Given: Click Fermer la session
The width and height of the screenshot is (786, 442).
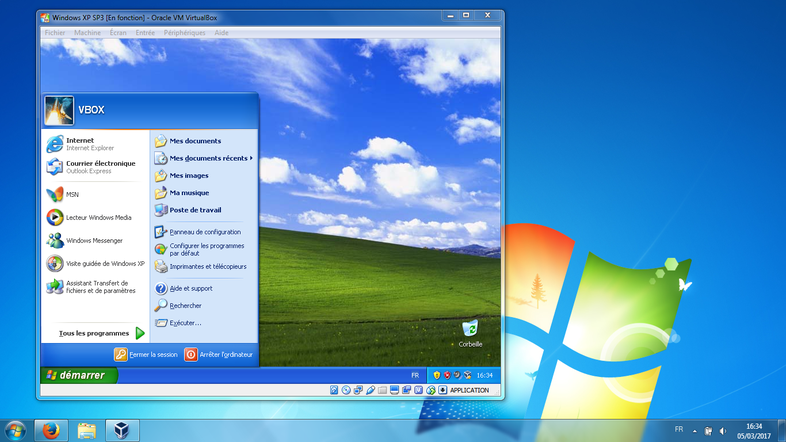Looking at the screenshot, I should pos(146,354).
